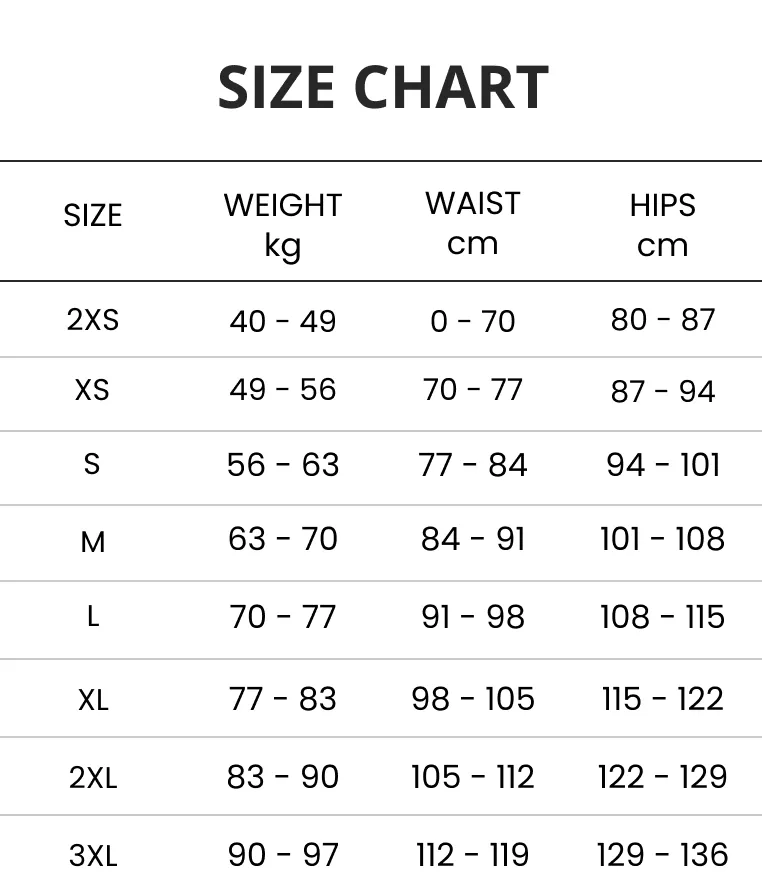Select the SIZE column header

click(x=92, y=216)
